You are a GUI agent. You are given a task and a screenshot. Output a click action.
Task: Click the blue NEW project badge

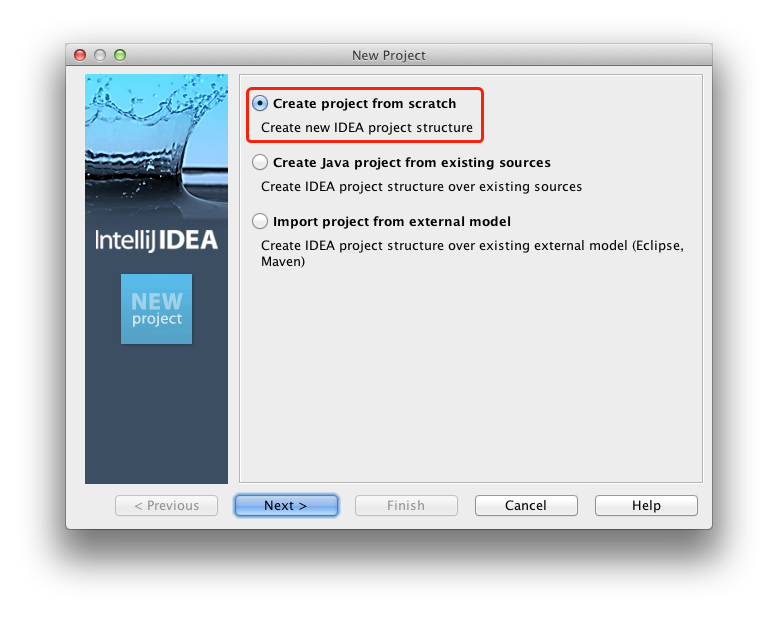click(156, 309)
